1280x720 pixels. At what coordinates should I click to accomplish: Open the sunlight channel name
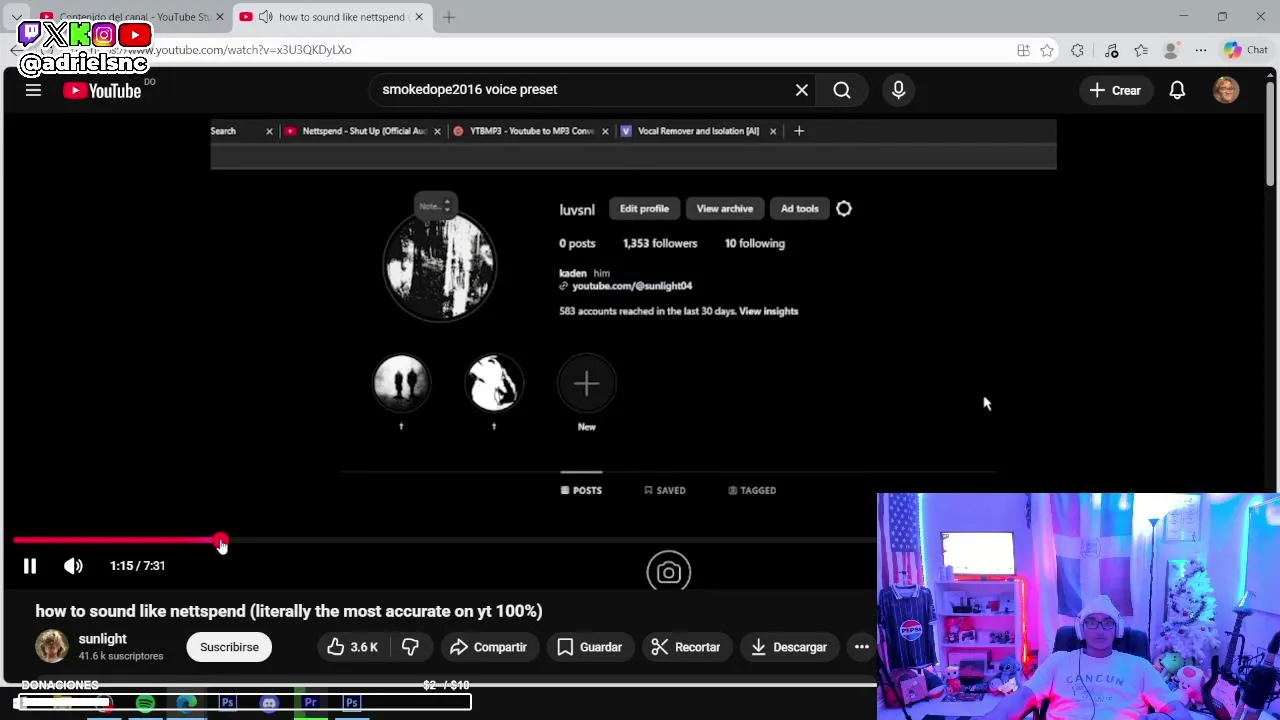103,639
